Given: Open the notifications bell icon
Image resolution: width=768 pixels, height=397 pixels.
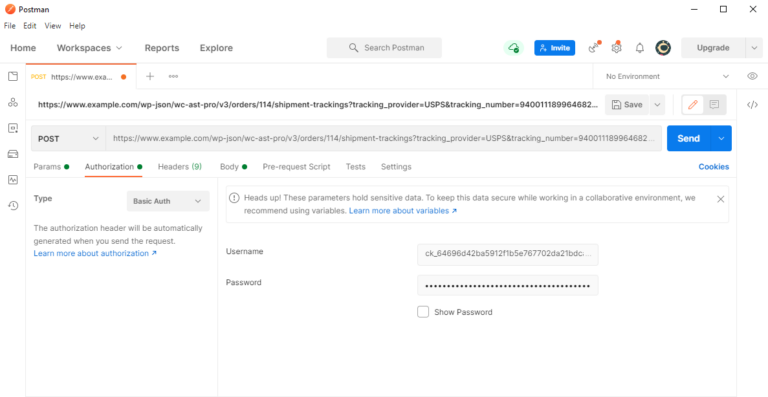Looking at the screenshot, I should coord(640,48).
